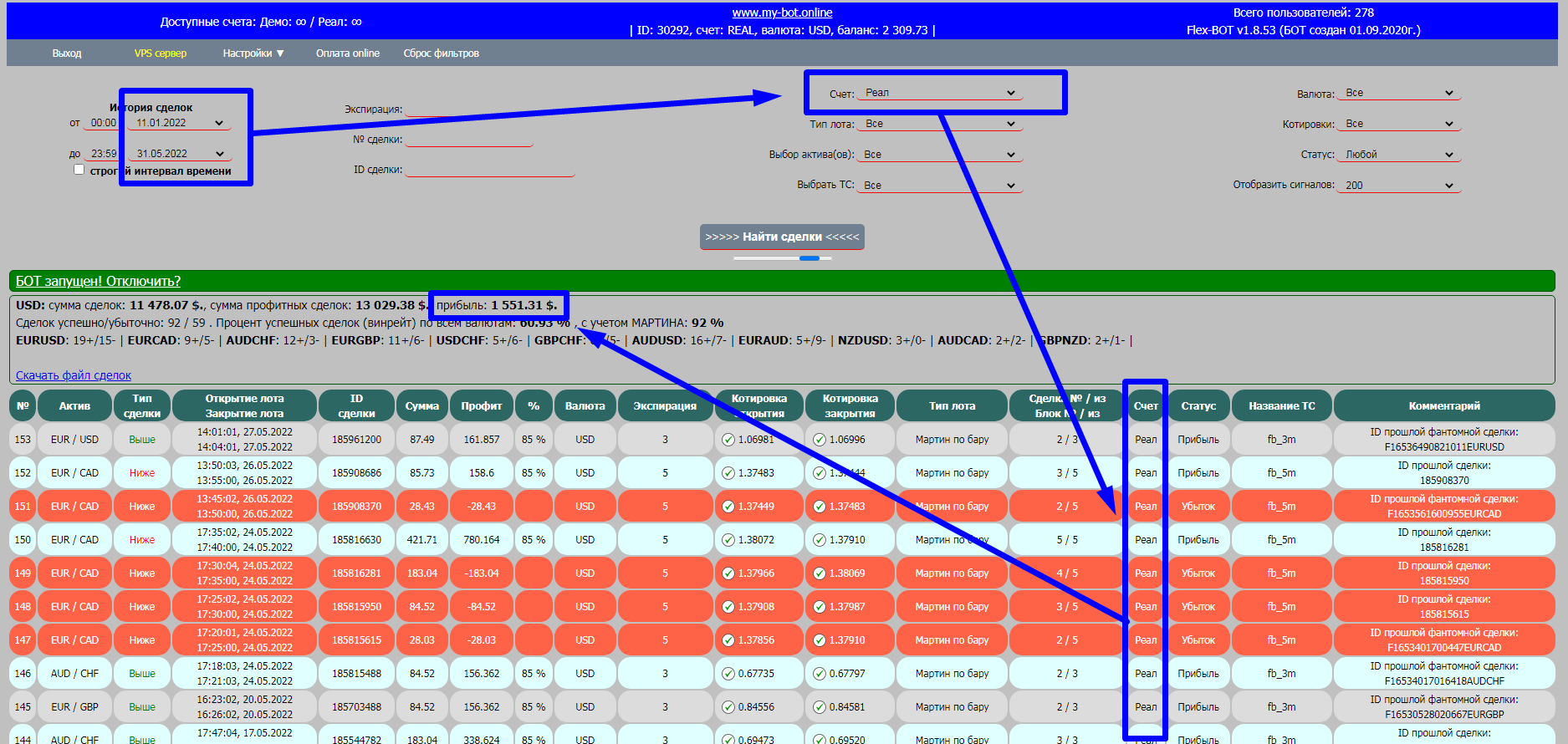Click checkmark icon beside quote 1.37856

coord(728,640)
